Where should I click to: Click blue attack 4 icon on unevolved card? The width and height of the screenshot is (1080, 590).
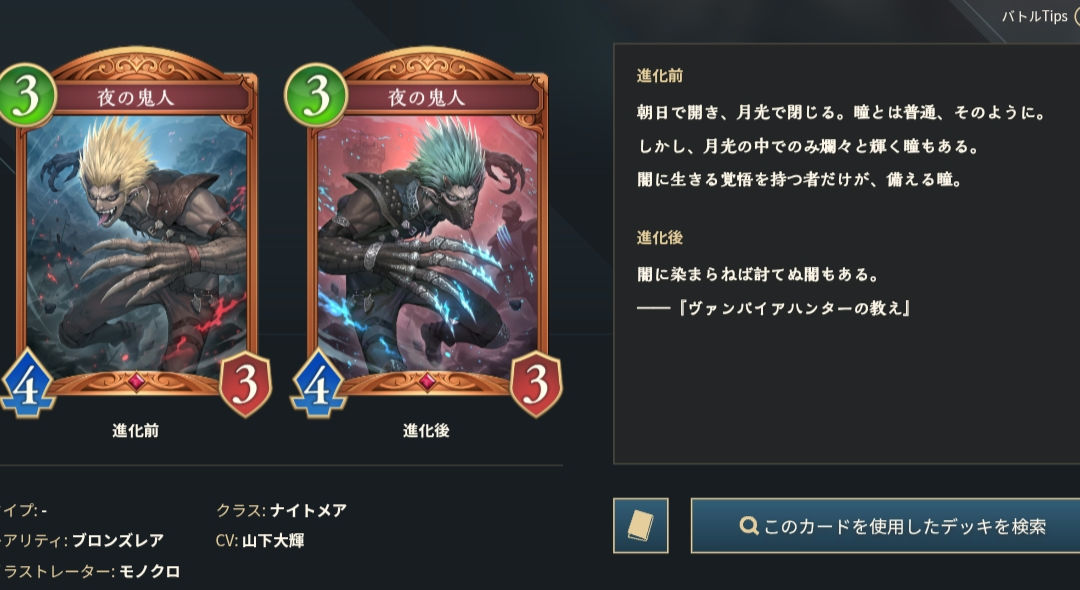coord(26,383)
